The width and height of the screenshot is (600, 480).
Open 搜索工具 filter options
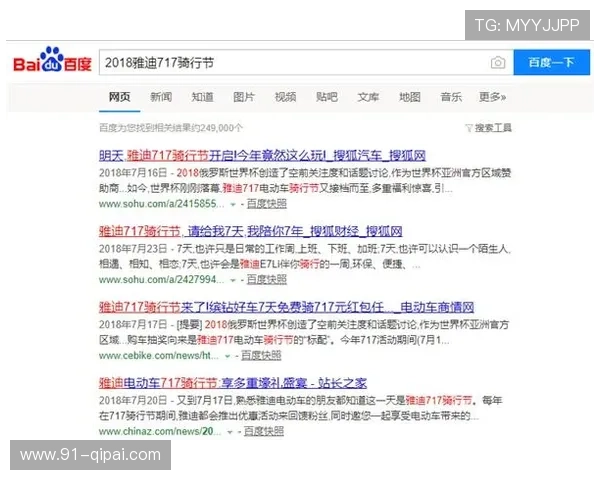point(493,127)
